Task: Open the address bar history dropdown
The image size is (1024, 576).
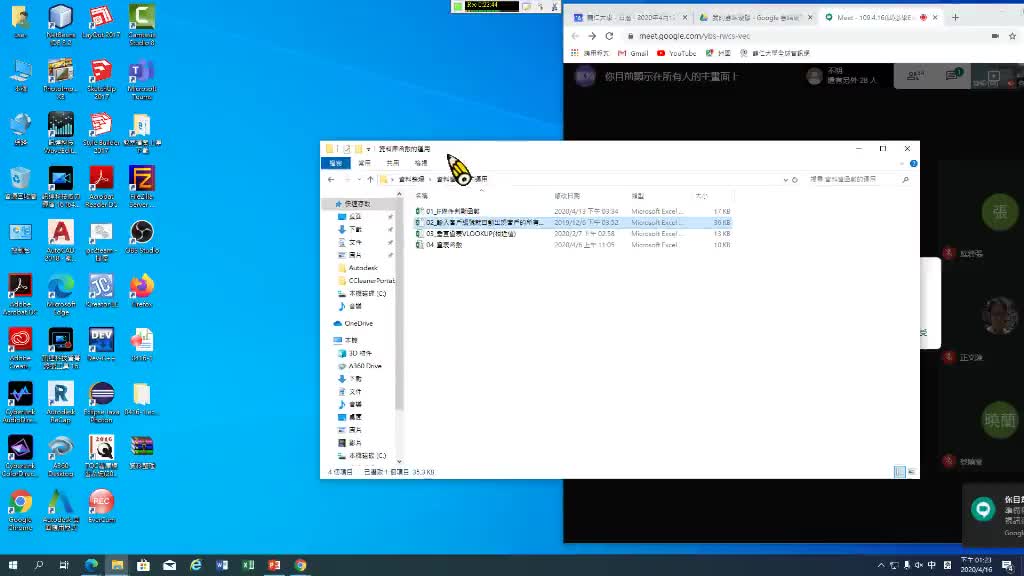Action: 785,180
